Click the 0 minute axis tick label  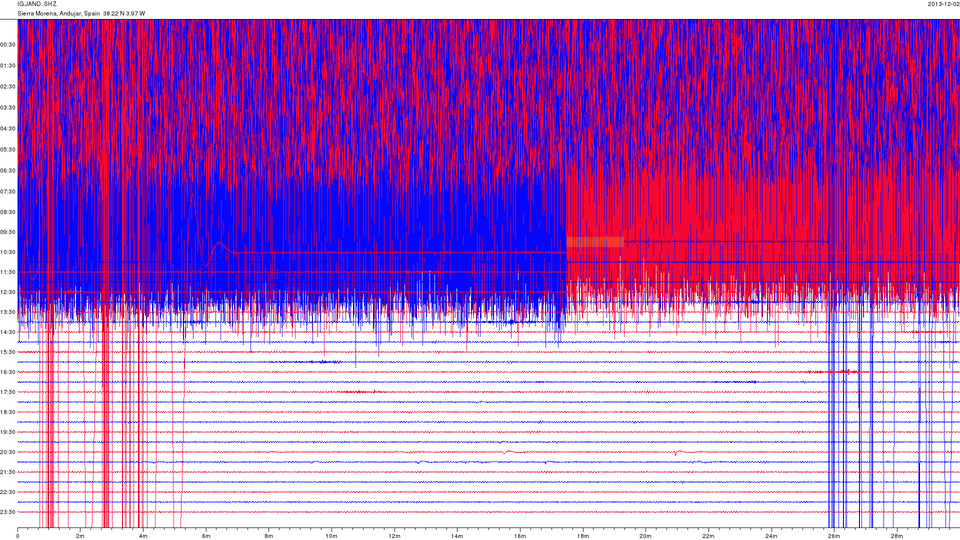(18, 536)
